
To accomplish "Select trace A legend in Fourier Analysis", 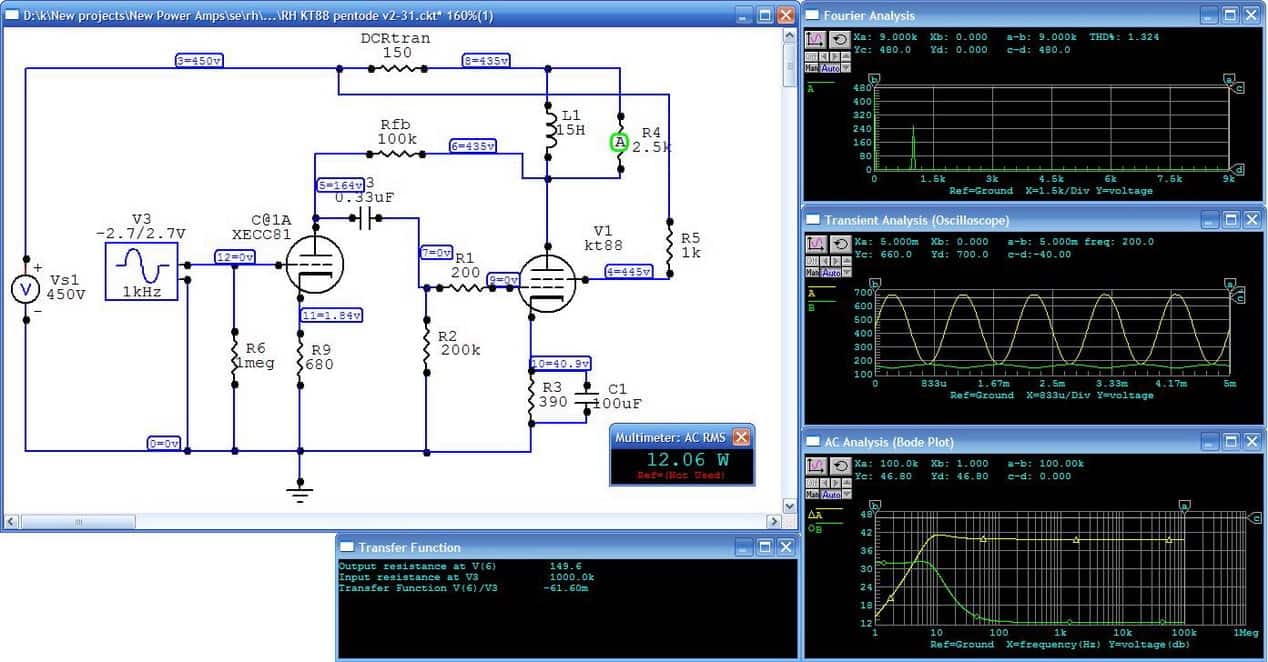I will [x=811, y=88].
